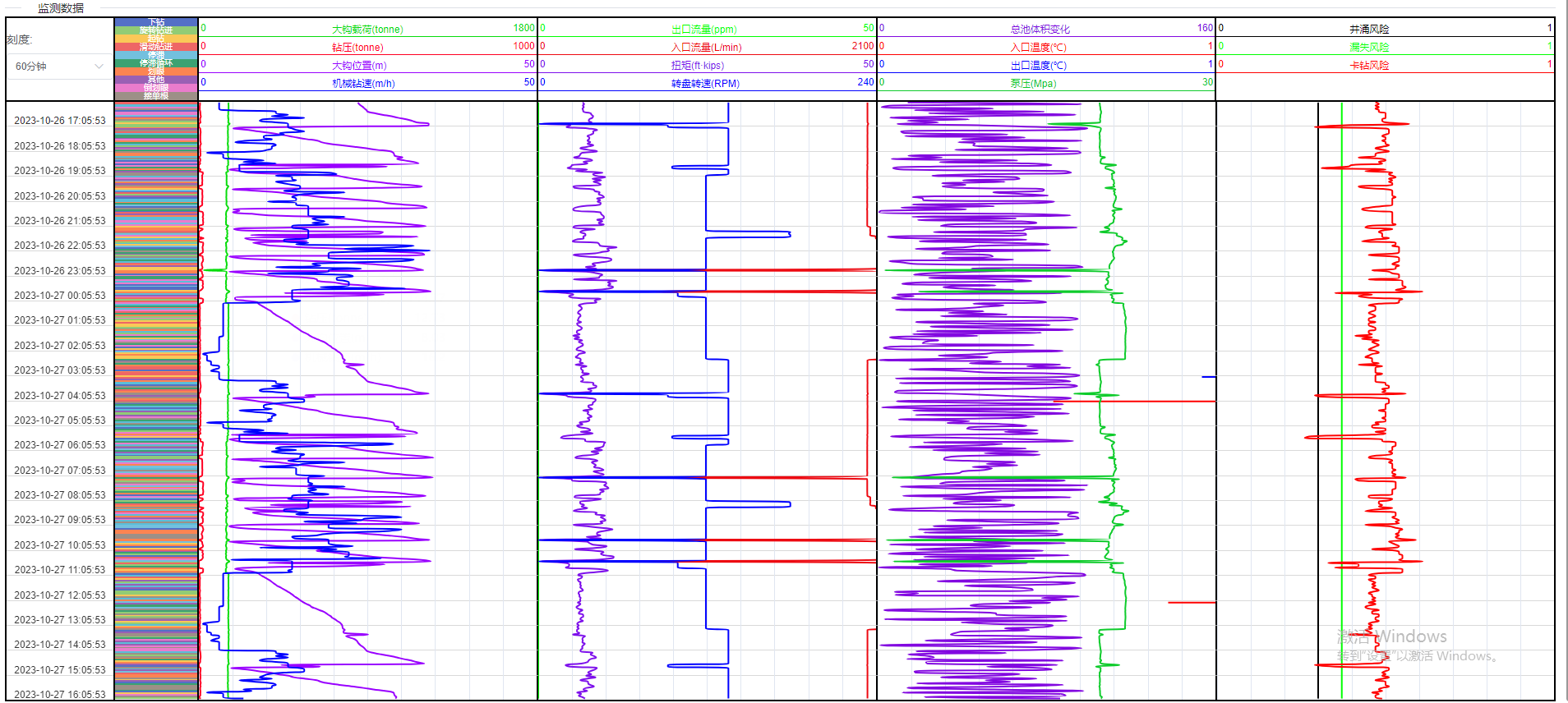Click timestamp 2023-10-27 04:05:53
This screenshot has width=1568, height=703.
[60, 396]
